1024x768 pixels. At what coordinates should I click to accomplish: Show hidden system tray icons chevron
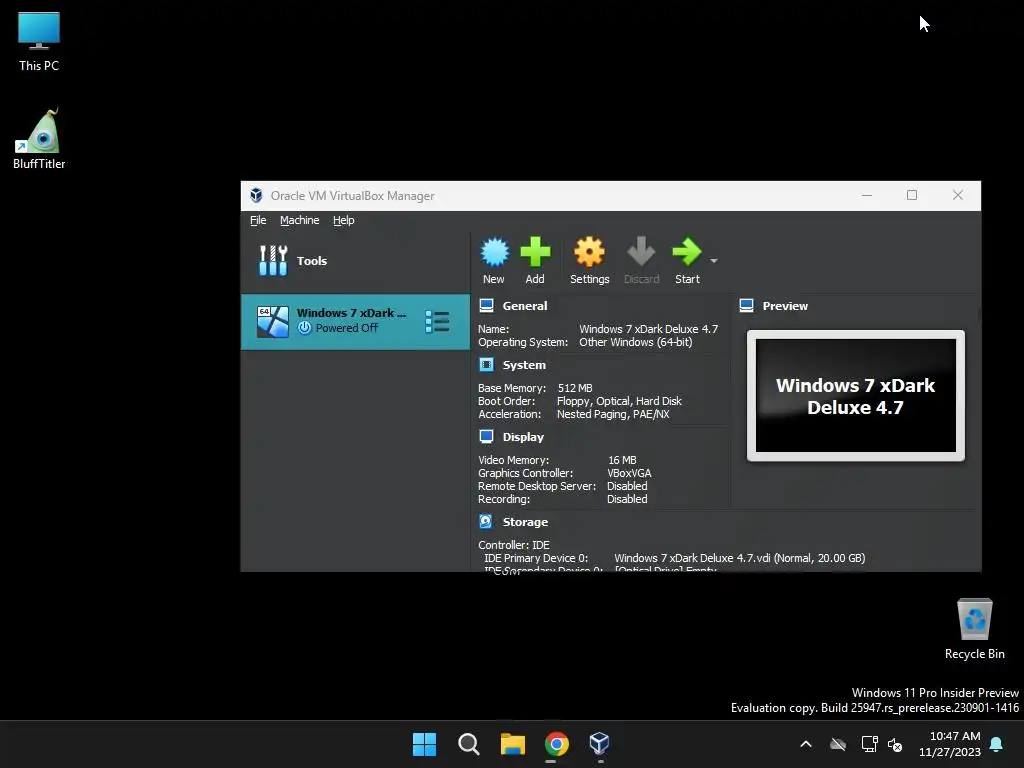(x=806, y=744)
